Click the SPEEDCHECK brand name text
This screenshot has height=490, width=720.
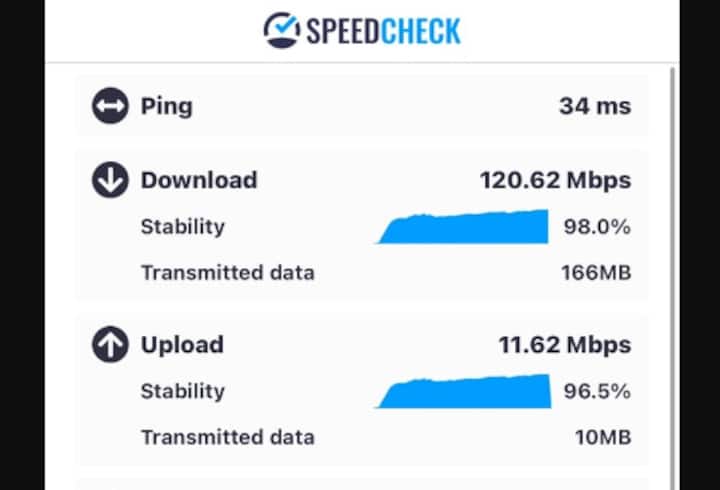(384, 30)
